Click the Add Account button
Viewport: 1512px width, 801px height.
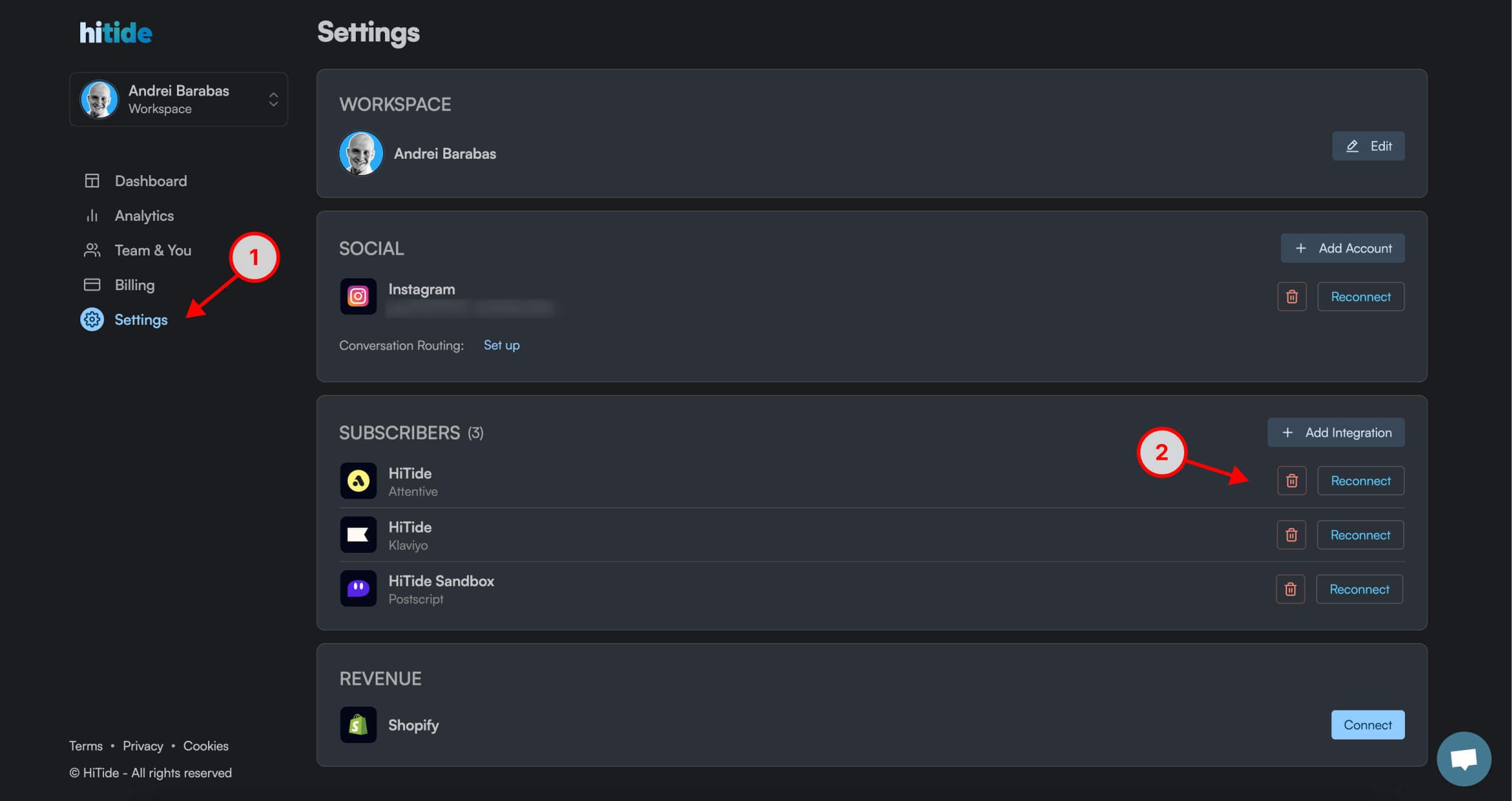pyautogui.click(x=1342, y=249)
